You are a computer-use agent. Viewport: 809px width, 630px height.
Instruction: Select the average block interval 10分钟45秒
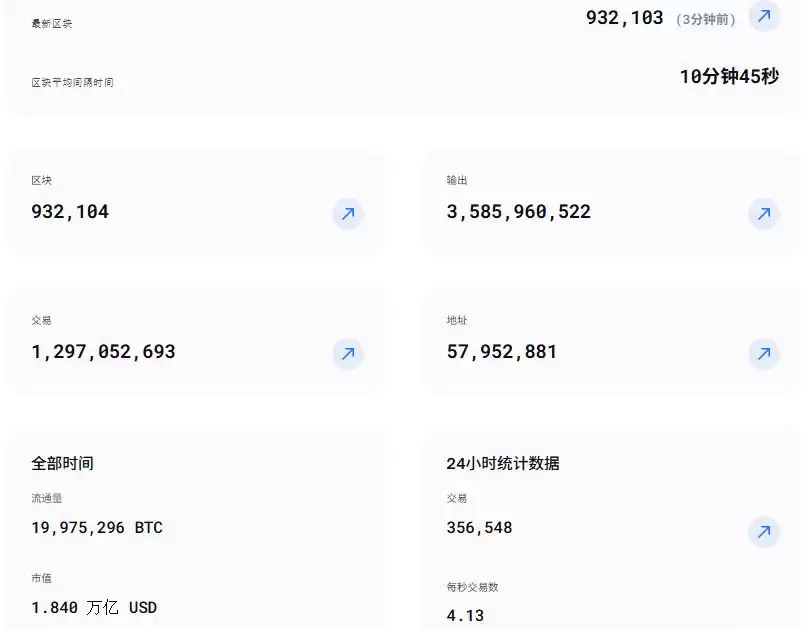pyautogui.click(x=730, y=75)
